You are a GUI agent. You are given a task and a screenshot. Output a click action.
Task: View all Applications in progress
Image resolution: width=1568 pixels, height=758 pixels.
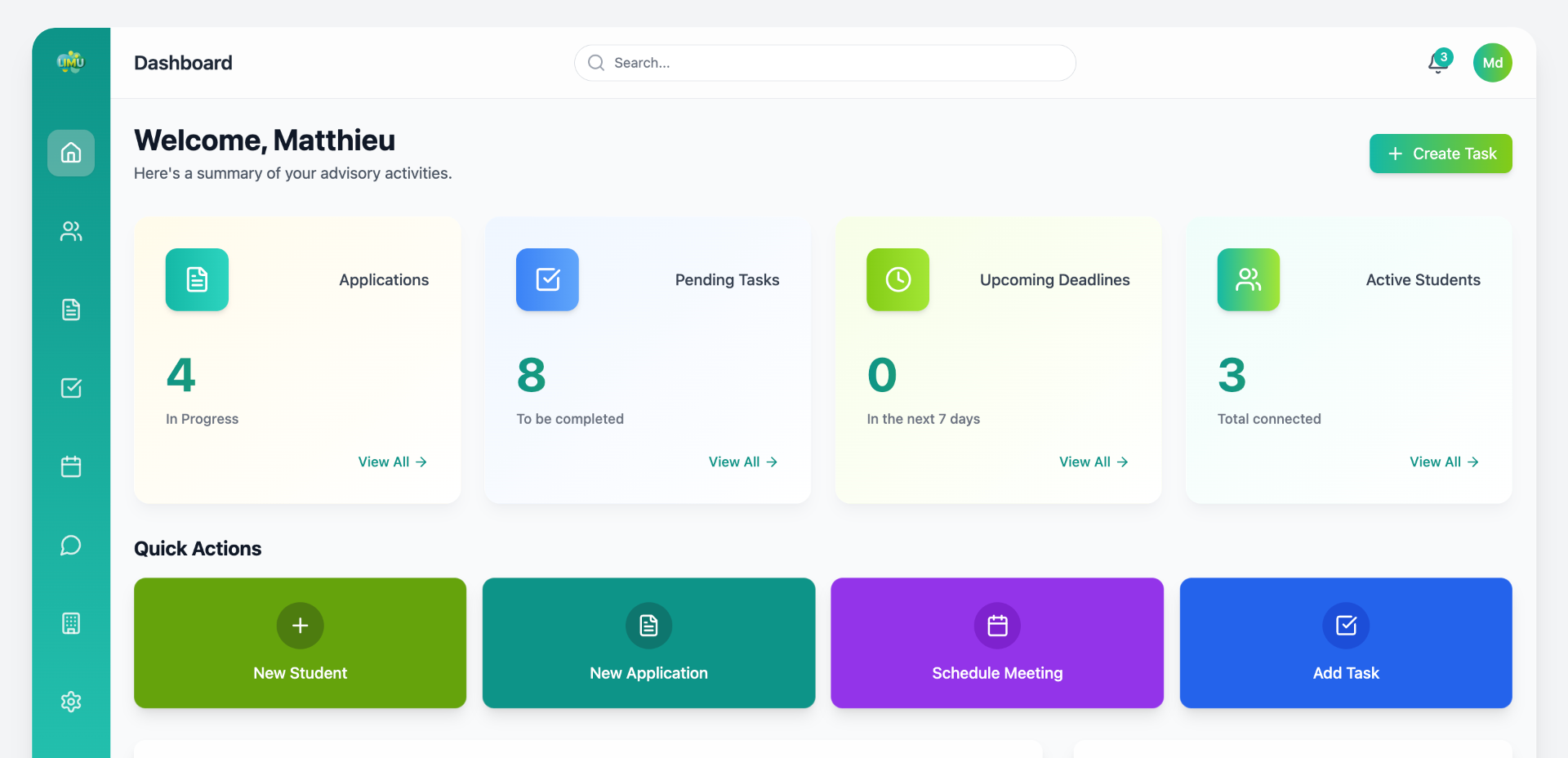(392, 461)
